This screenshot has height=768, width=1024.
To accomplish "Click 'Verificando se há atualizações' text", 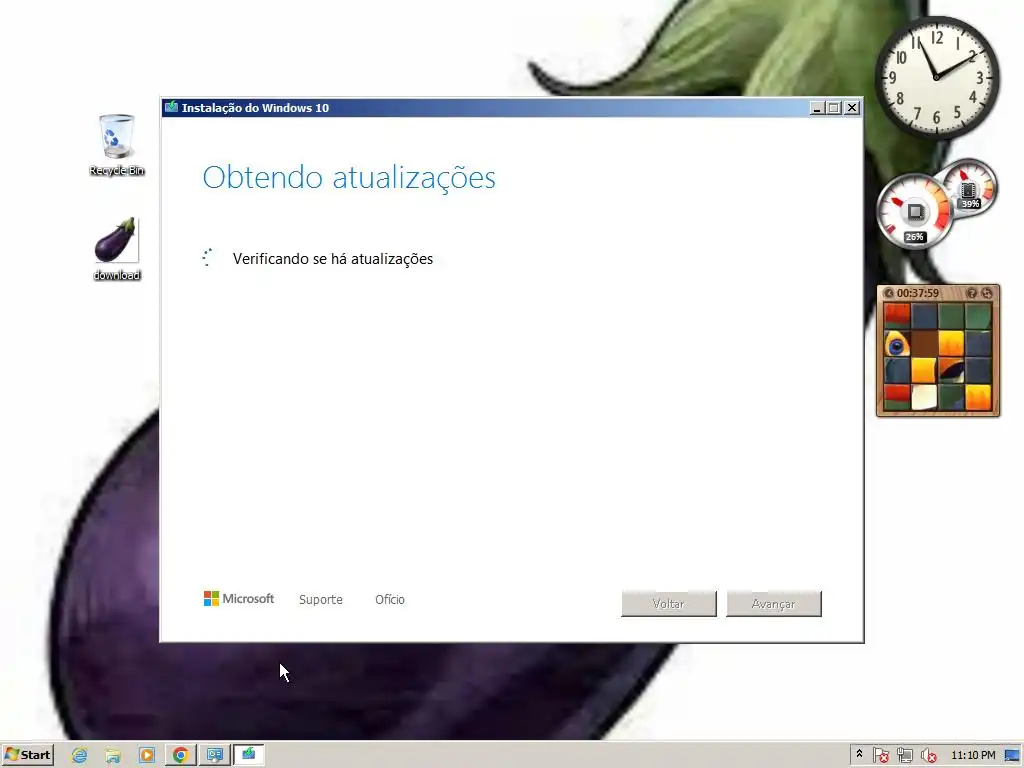I will (x=332, y=259).
